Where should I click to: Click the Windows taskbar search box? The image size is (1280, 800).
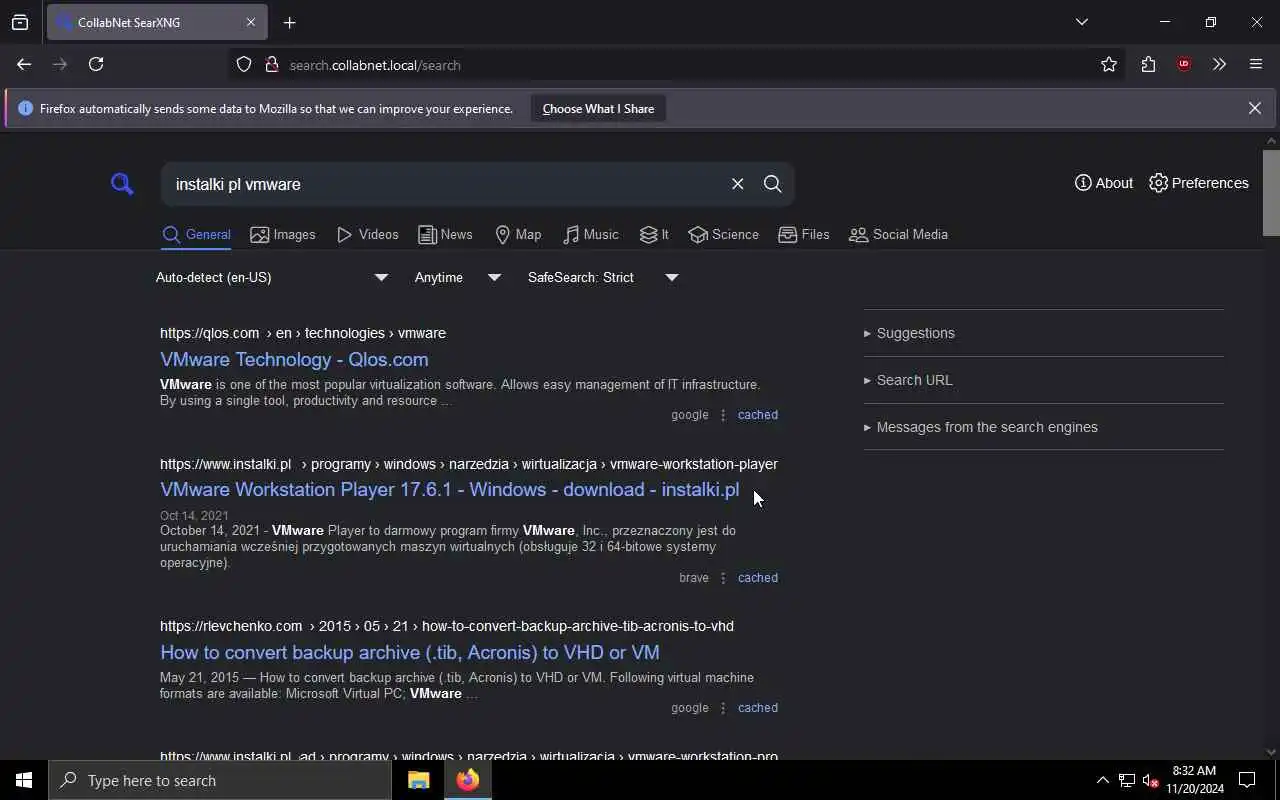click(220, 780)
